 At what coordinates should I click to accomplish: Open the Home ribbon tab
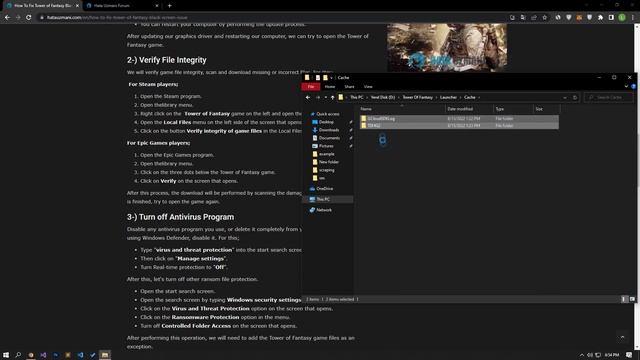click(330, 87)
